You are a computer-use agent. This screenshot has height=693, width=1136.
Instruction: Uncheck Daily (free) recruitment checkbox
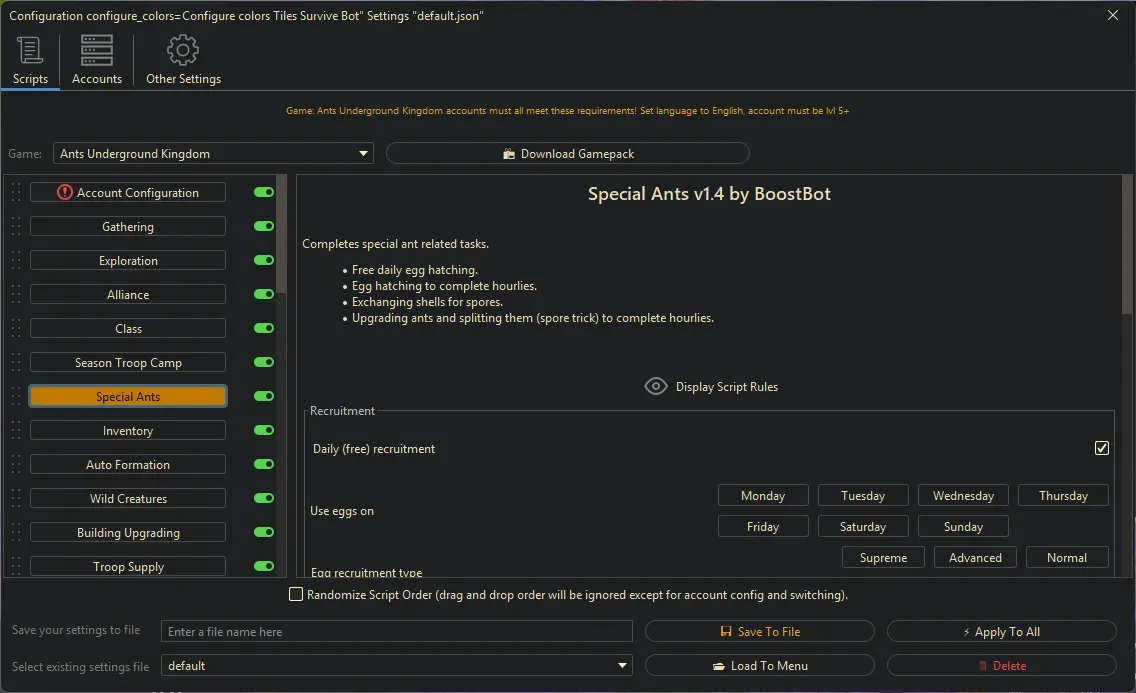coord(1101,449)
